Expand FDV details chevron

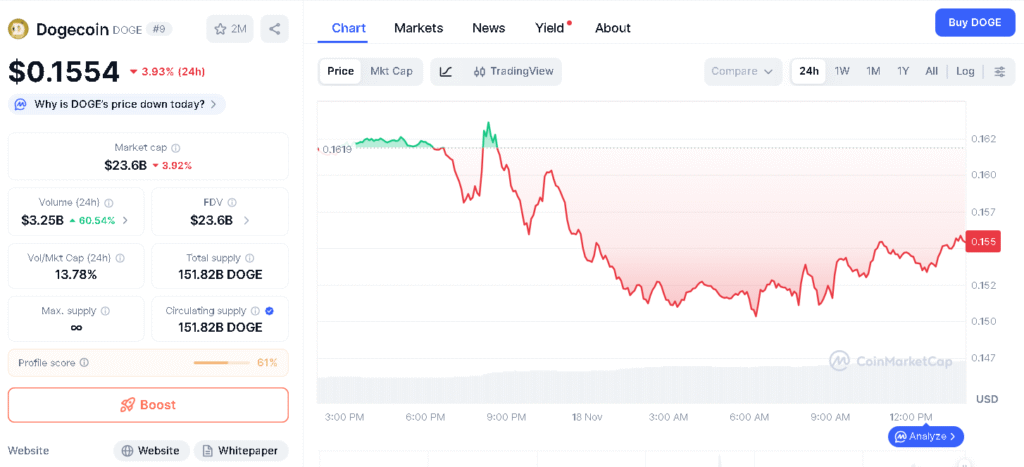point(246,220)
